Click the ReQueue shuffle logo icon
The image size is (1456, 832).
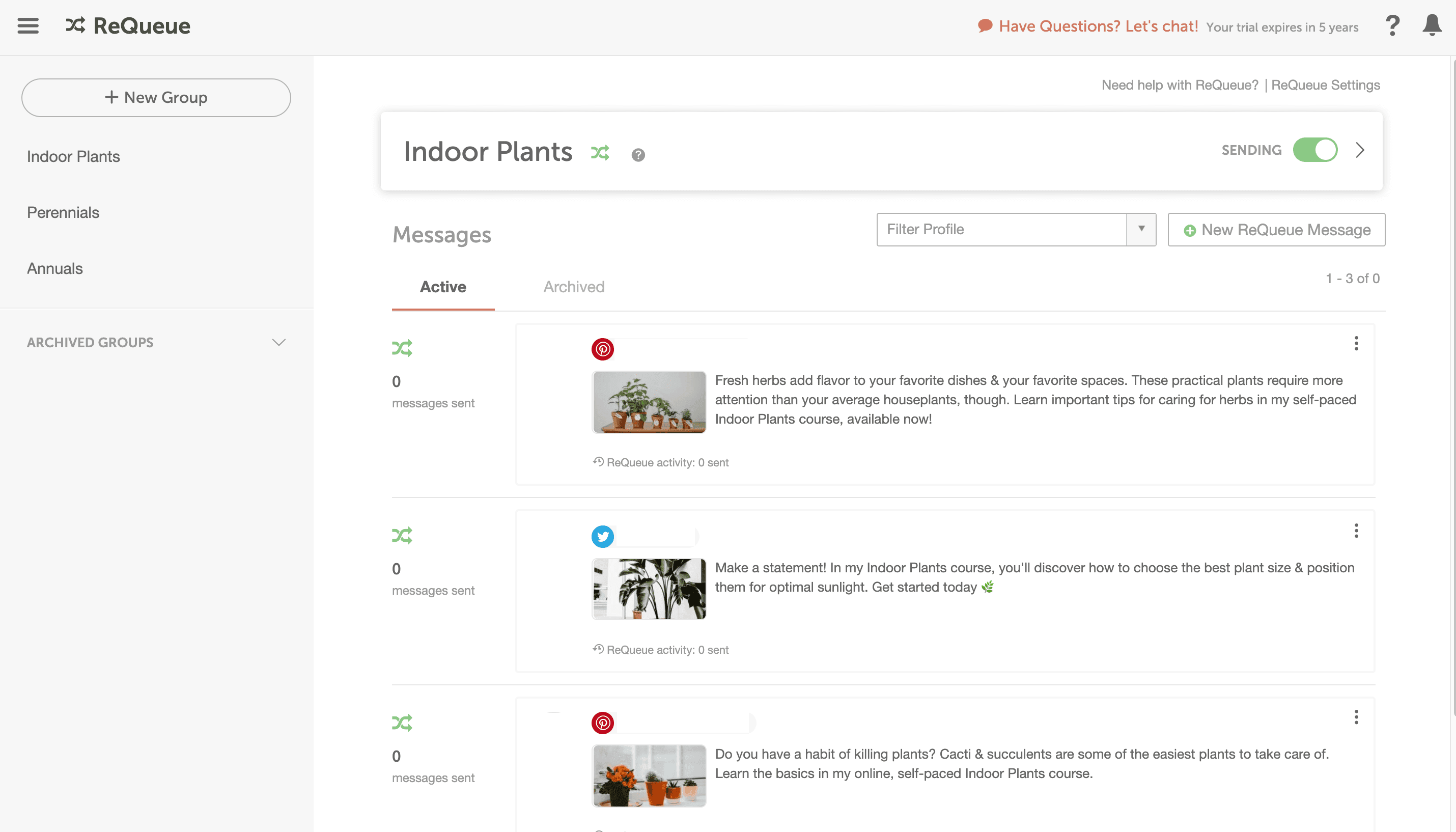(75, 25)
